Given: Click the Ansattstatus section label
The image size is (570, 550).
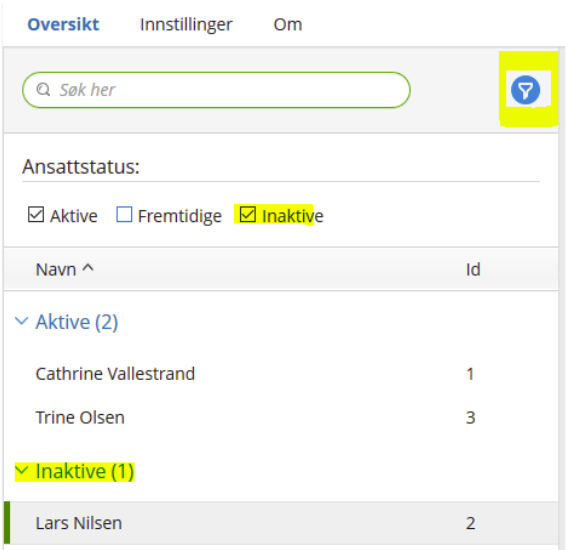Looking at the screenshot, I should coord(81,167).
